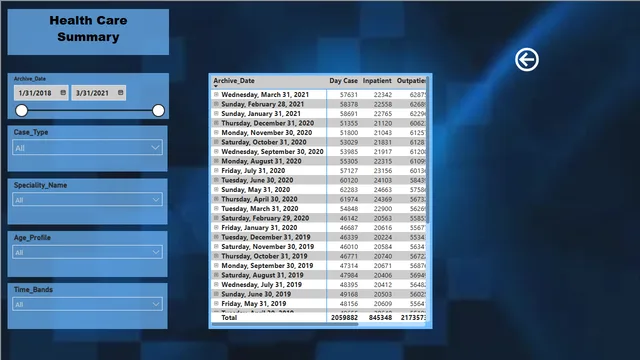Open start date calendar picker icon
The width and height of the screenshot is (640, 360).
63,93
